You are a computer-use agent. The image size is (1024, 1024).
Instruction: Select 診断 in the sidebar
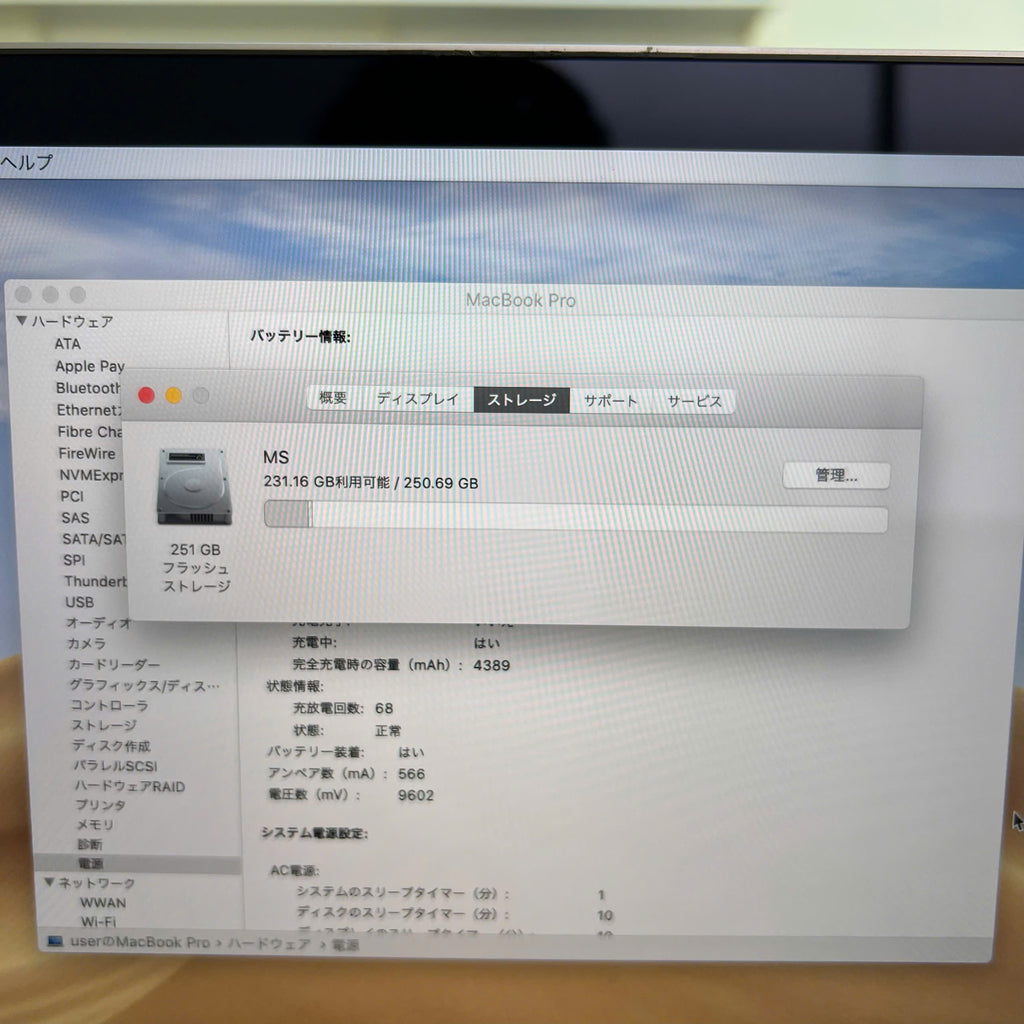tap(89, 844)
